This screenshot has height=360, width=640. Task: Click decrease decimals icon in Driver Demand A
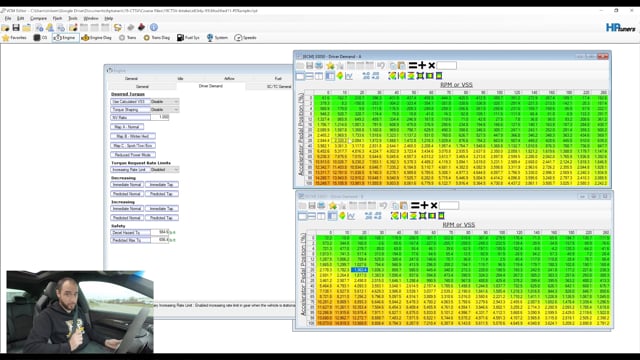pos(376,76)
